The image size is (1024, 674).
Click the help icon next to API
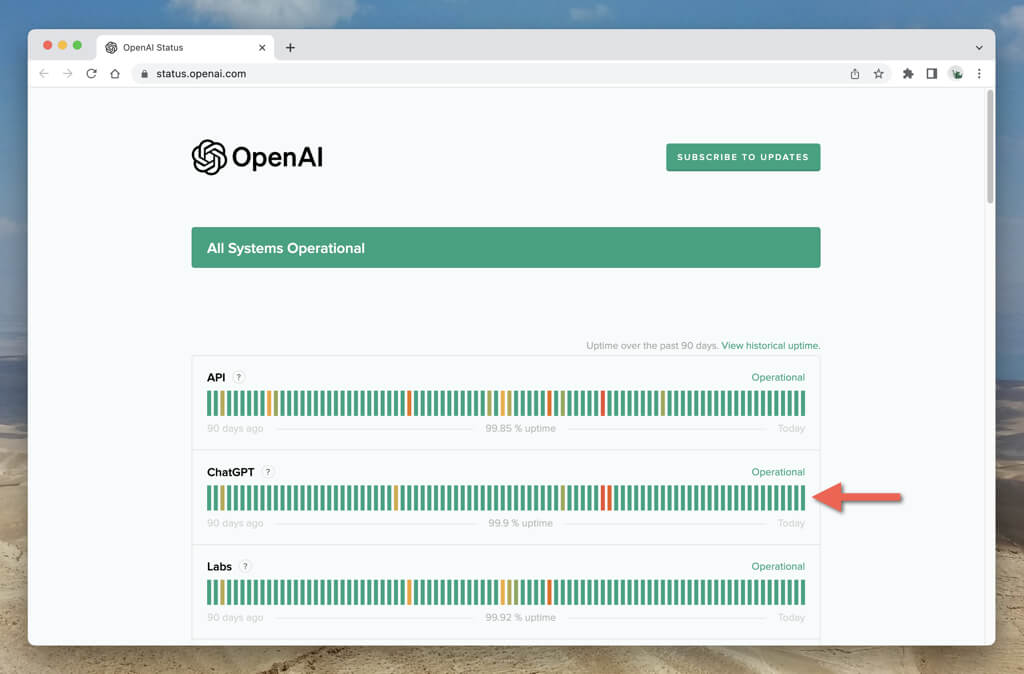[239, 377]
